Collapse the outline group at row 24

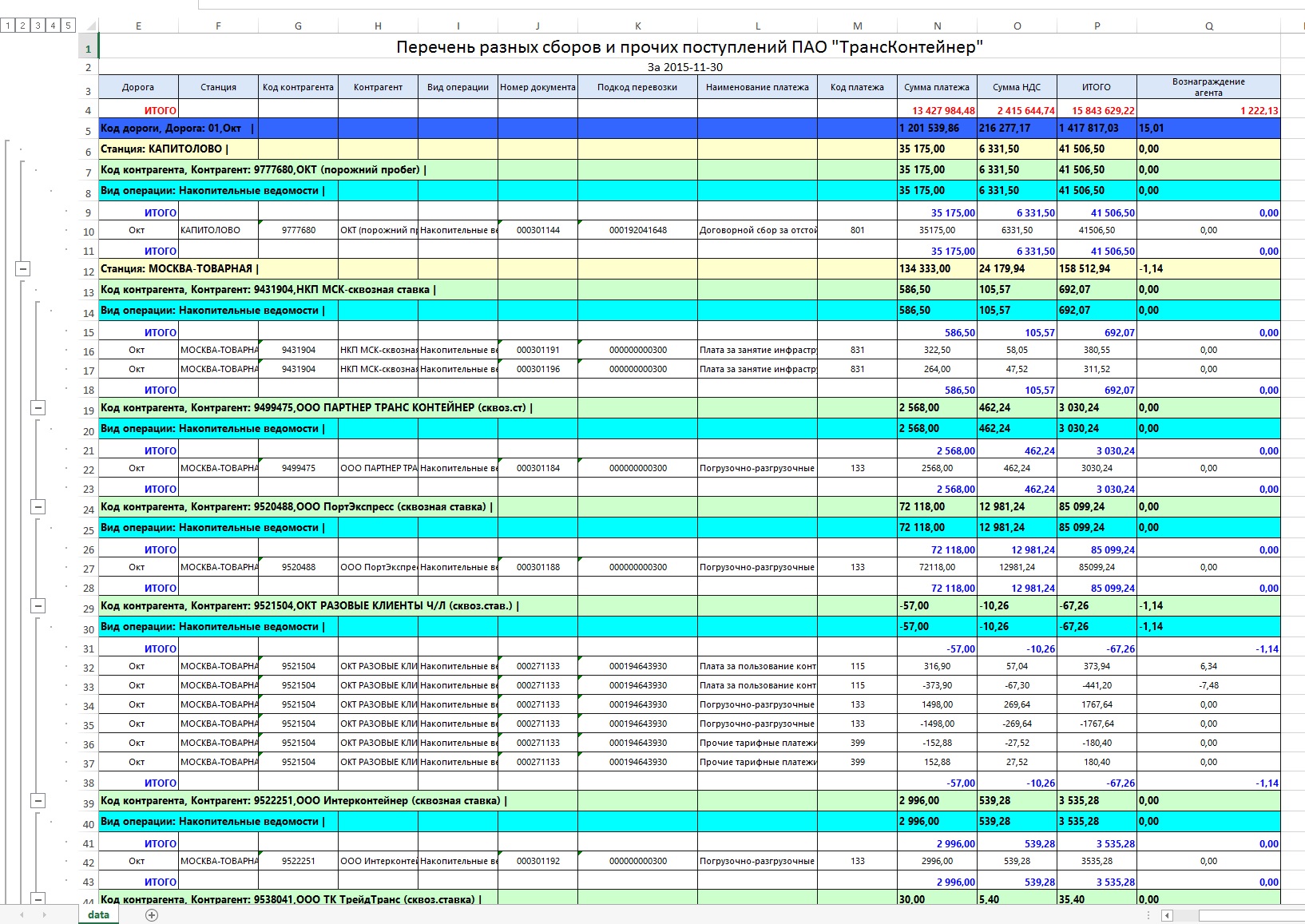pos(38,507)
